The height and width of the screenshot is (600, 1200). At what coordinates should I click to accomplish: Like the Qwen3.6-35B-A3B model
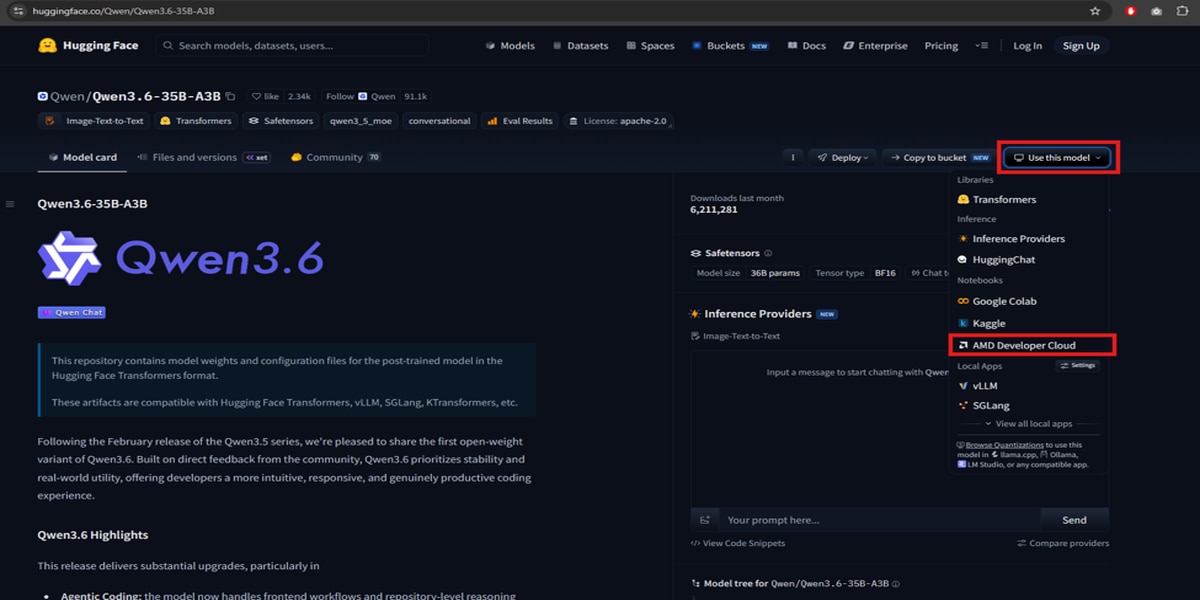pos(266,97)
